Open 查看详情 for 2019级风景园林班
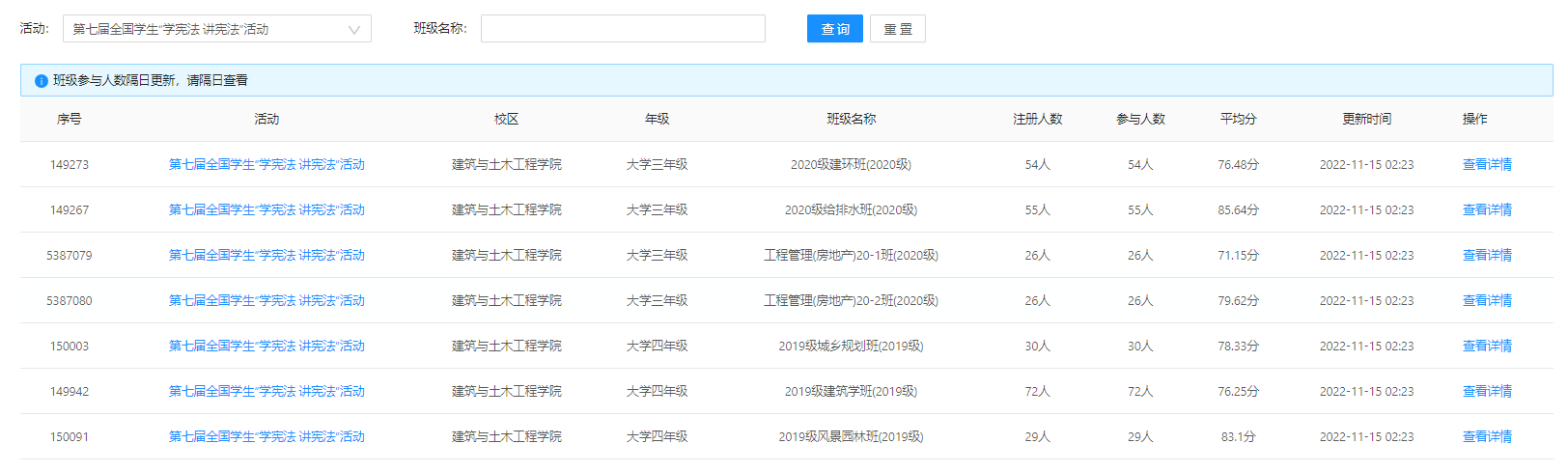The width and height of the screenshot is (1568, 472). 1487,436
